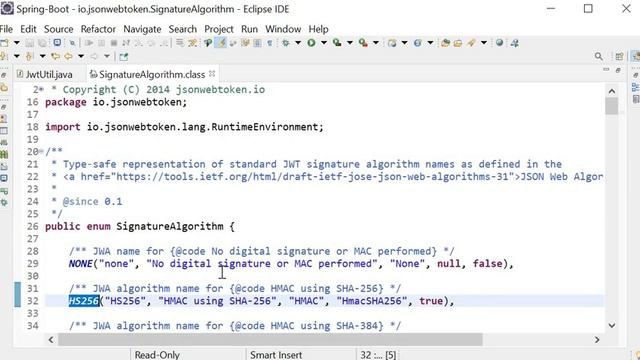640x360 pixels.
Task: Open the Run menu
Action: tap(249, 29)
